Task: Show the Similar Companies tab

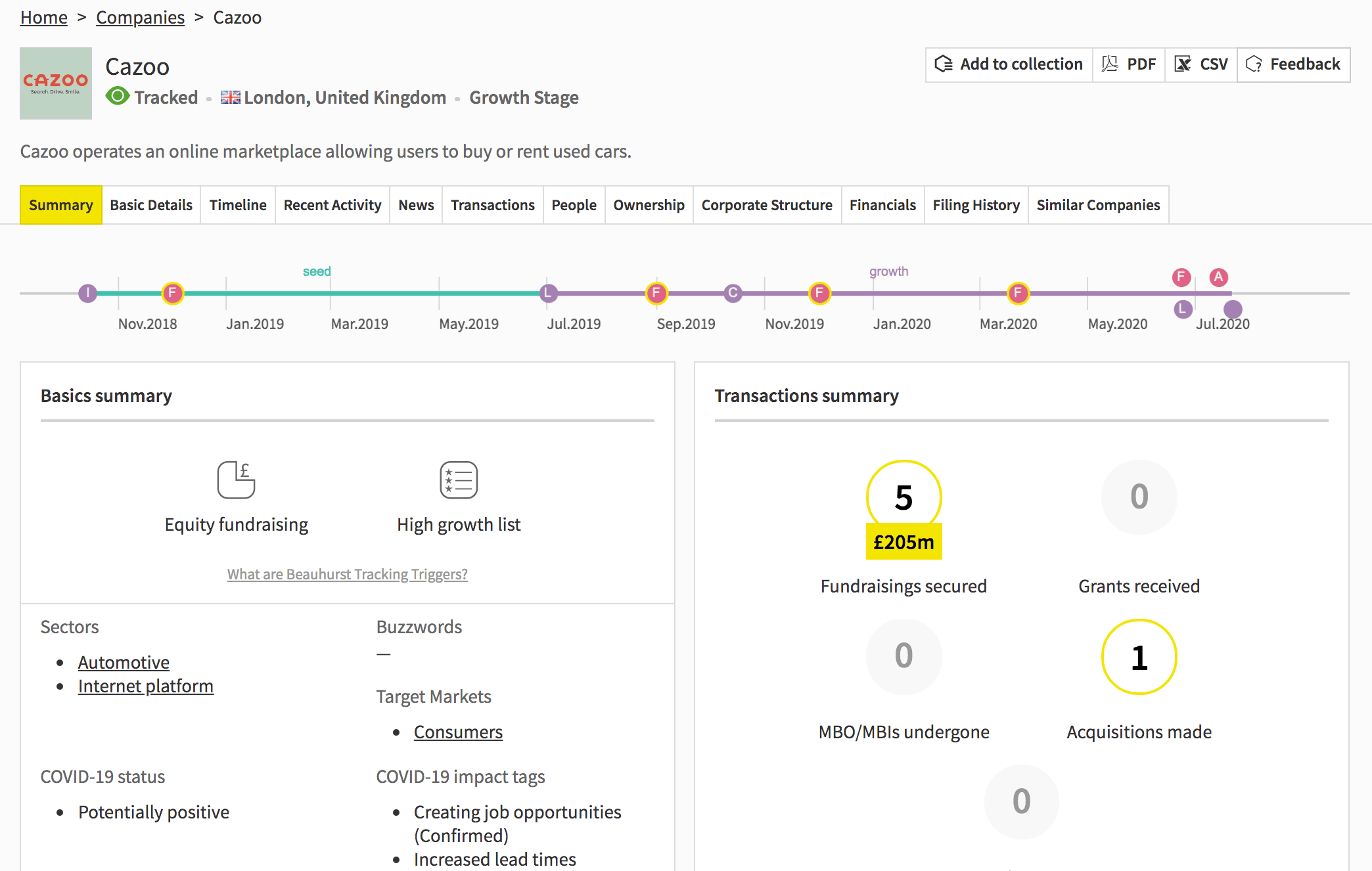Action: coord(1099,205)
